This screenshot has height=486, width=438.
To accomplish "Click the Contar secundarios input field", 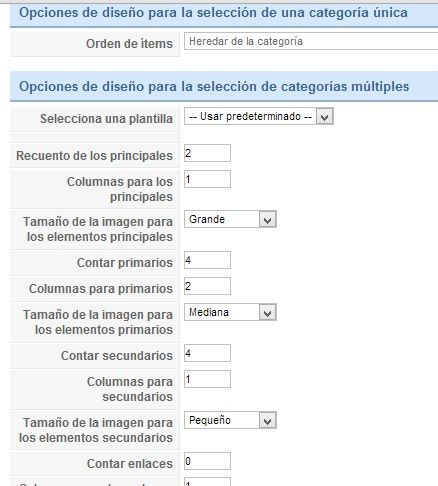I will [207, 353].
